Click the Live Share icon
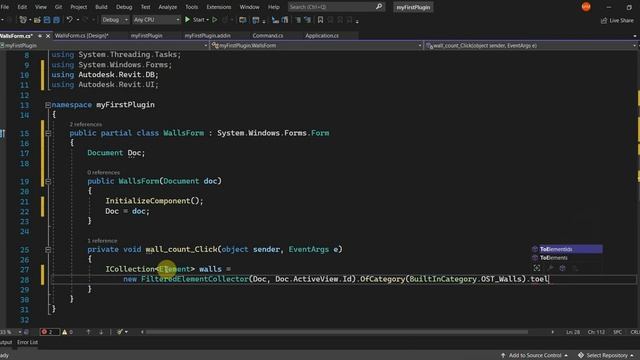 pos(604,20)
